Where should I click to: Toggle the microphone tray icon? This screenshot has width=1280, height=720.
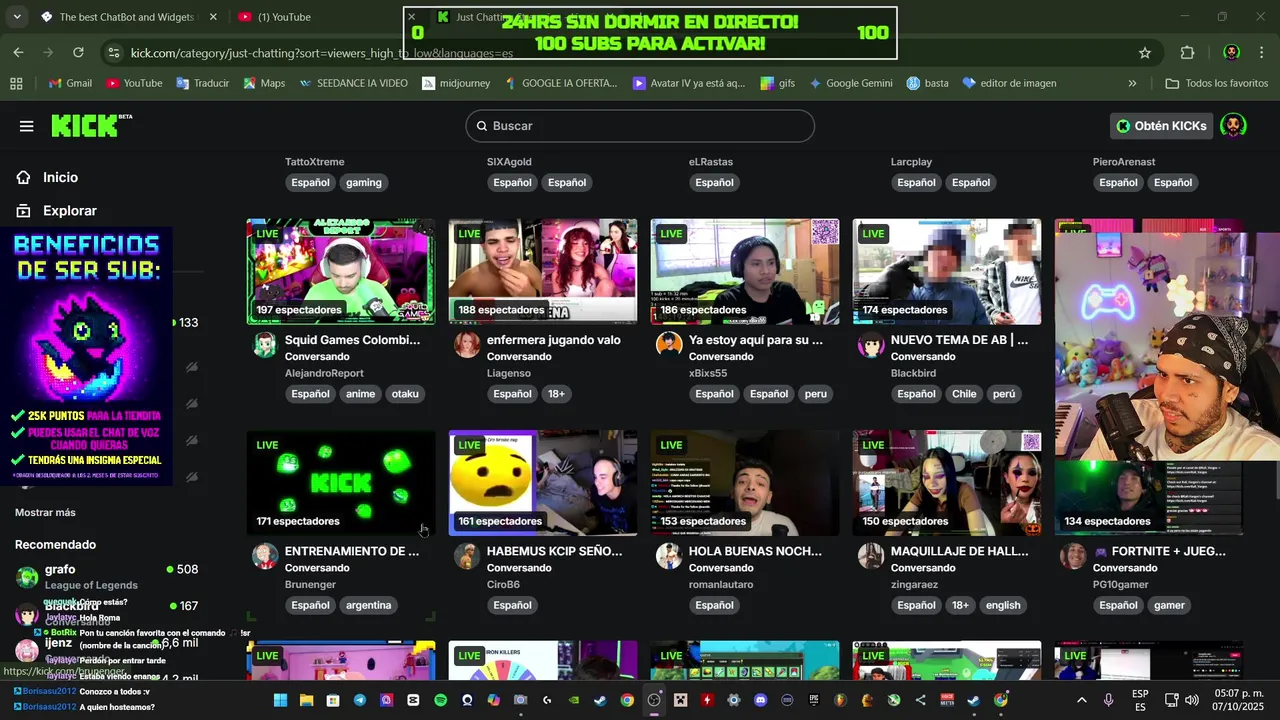(1108, 700)
